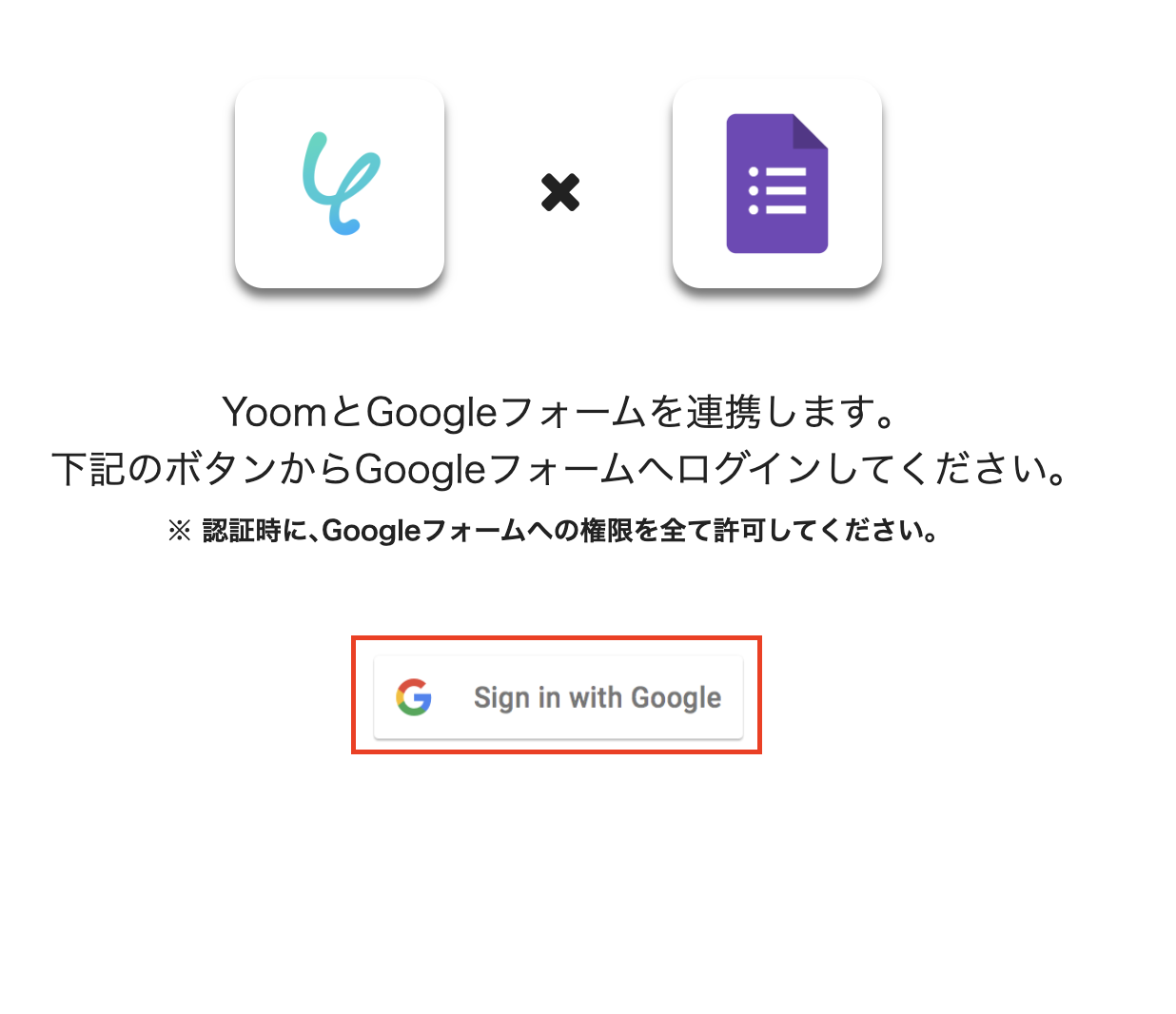The height and width of the screenshot is (1014, 1176).
Task: Click the white list lines inside Forms icon
Action: tap(777, 190)
